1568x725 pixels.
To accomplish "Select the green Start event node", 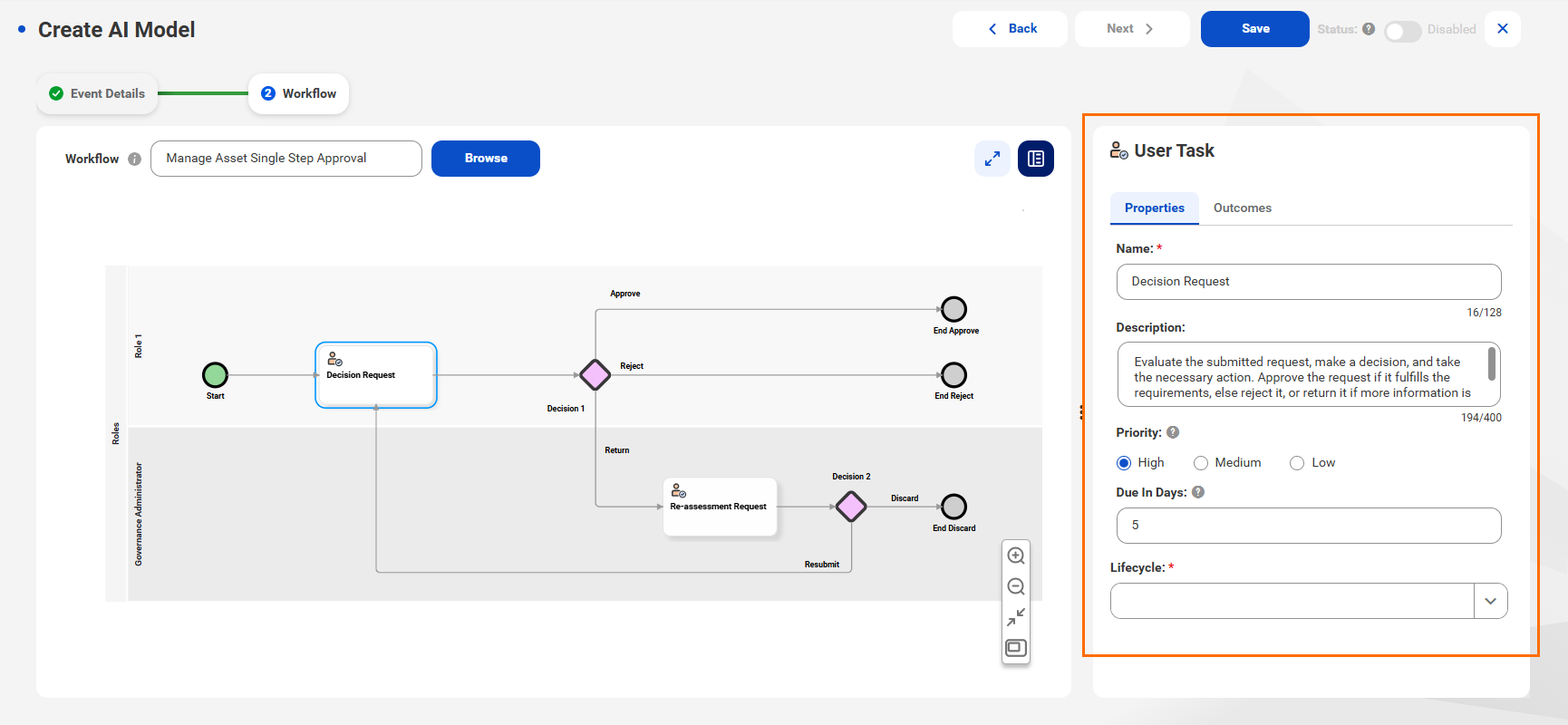I will (x=215, y=374).
